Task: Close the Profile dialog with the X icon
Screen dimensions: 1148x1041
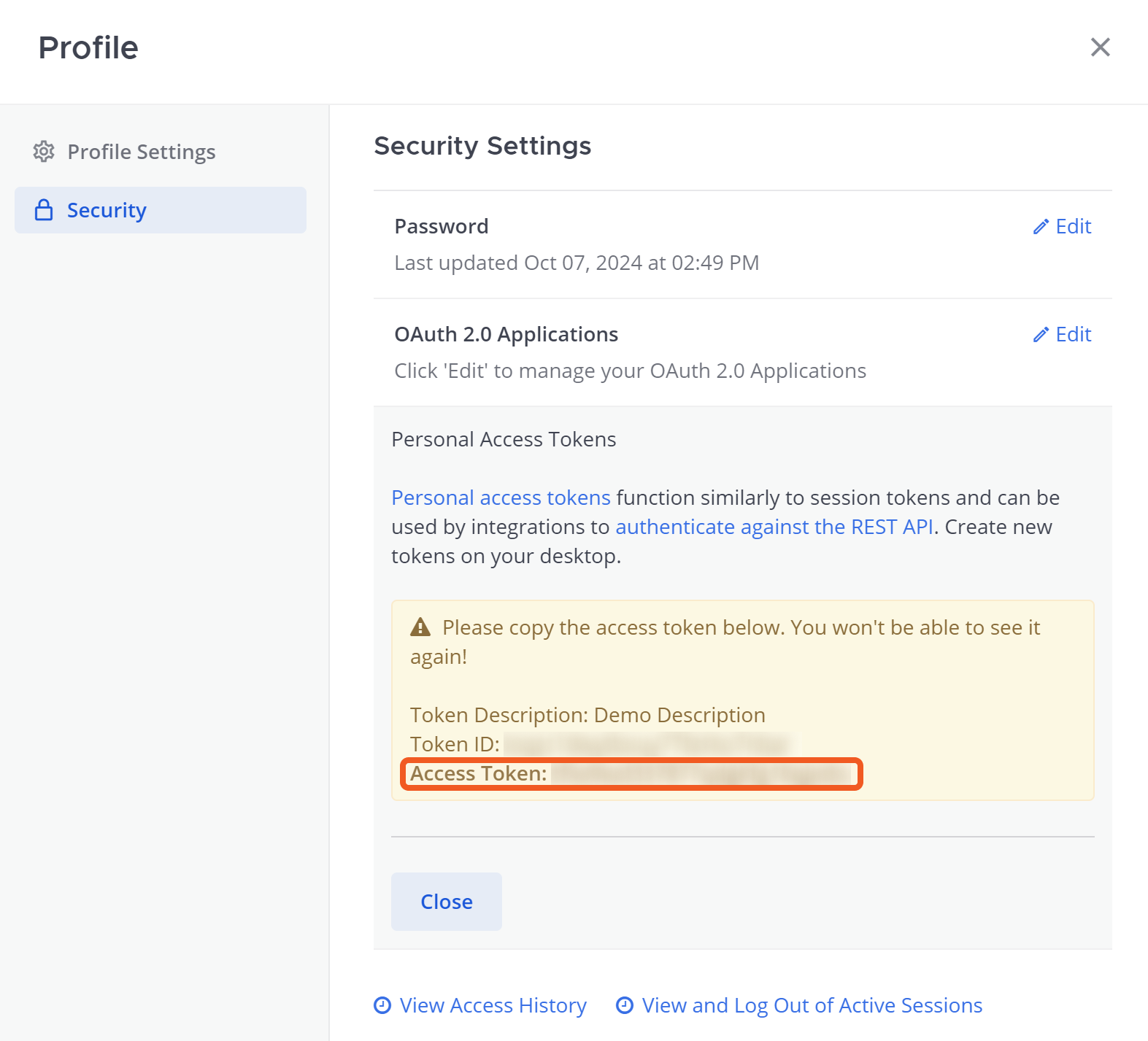Action: click(x=1100, y=47)
